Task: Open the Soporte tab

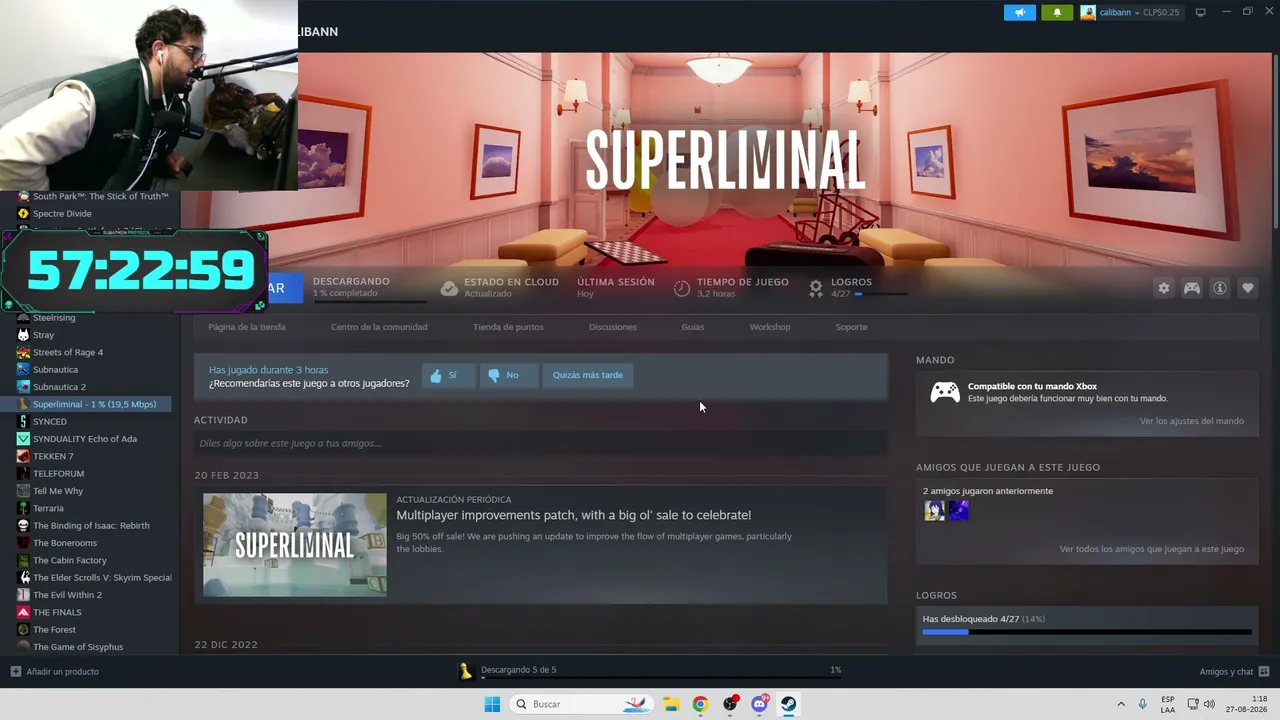Action: click(x=852, y=327)
